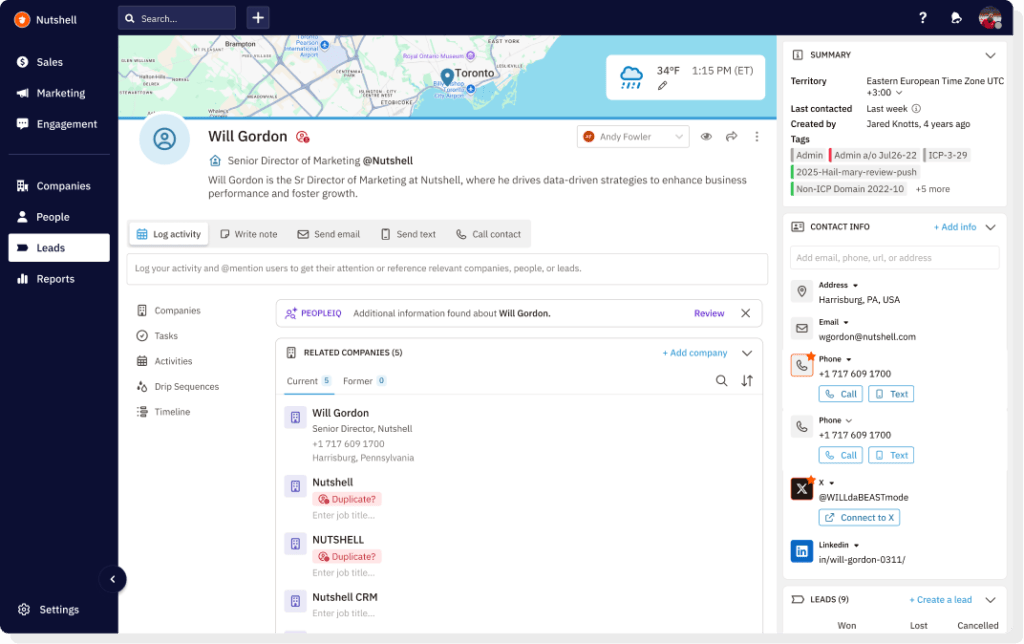Select the Send text tab
1024x644 pixels.
tap(408, 234)
